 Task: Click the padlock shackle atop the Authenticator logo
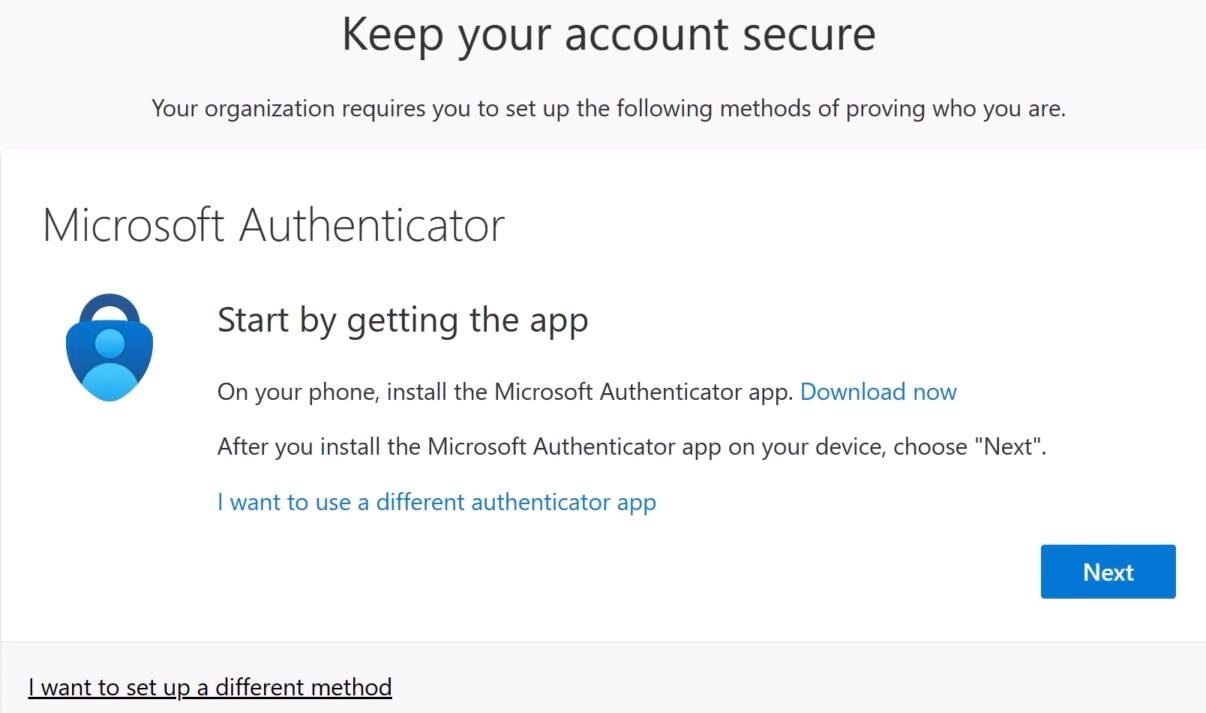click(109, 305)
